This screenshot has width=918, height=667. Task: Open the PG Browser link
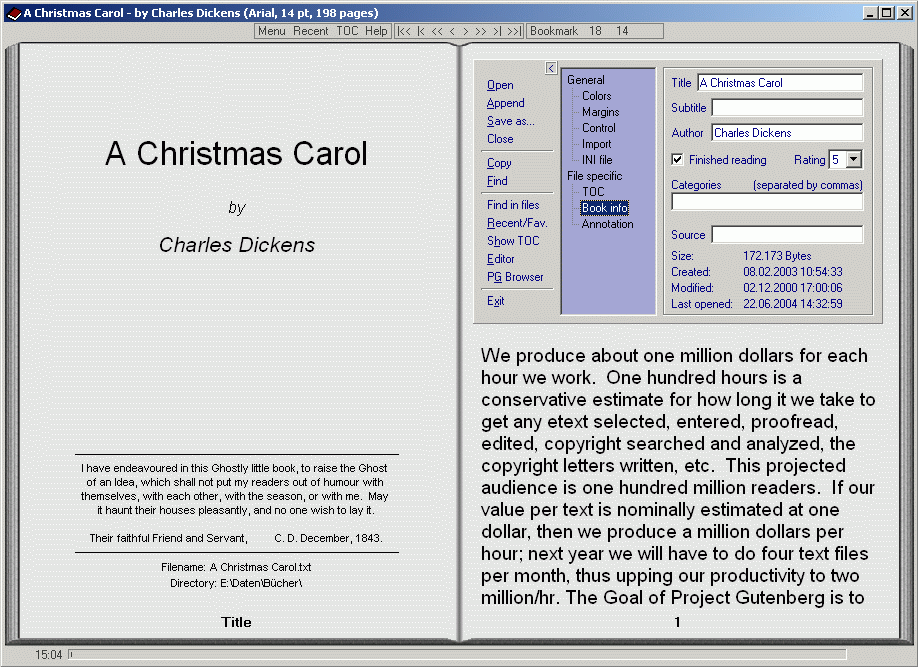pos(515,277)
